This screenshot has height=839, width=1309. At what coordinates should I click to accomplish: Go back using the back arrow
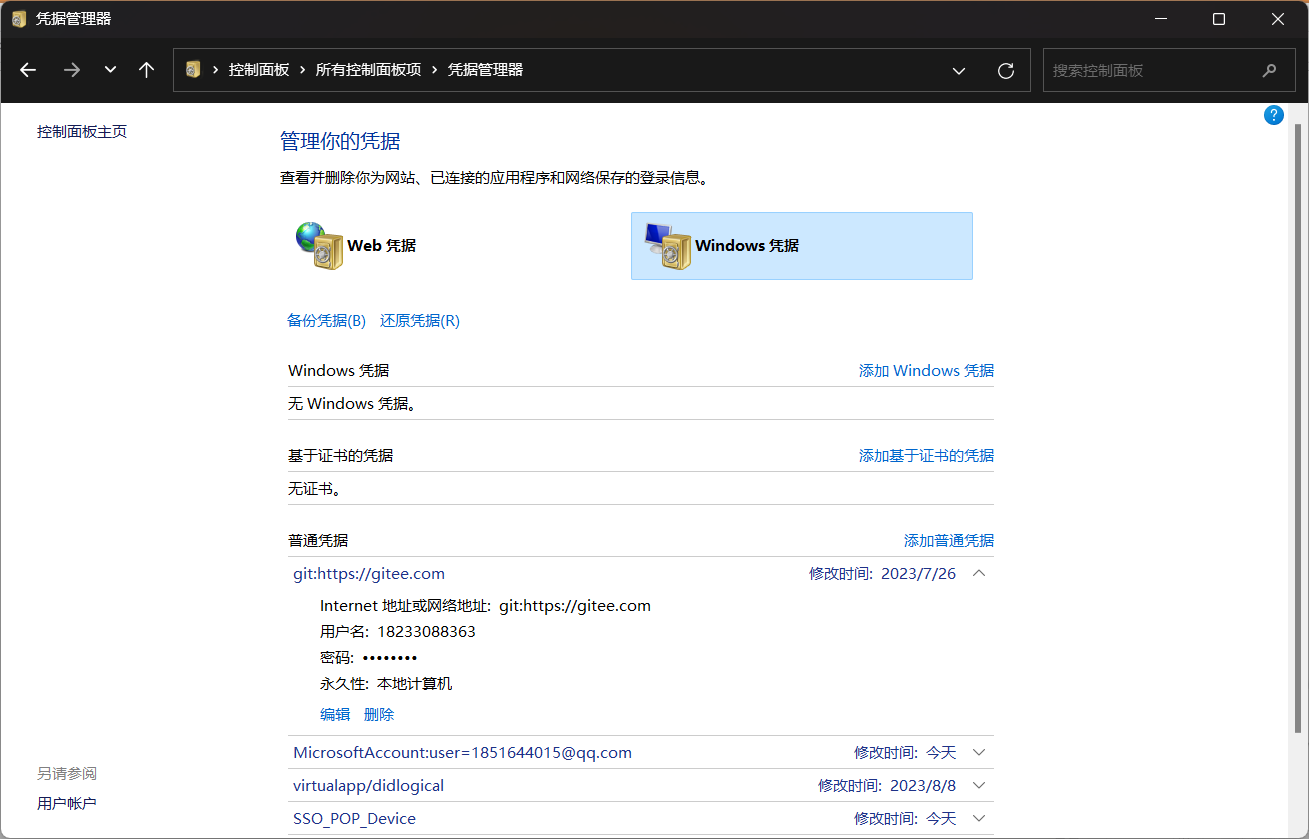(28, 70)
